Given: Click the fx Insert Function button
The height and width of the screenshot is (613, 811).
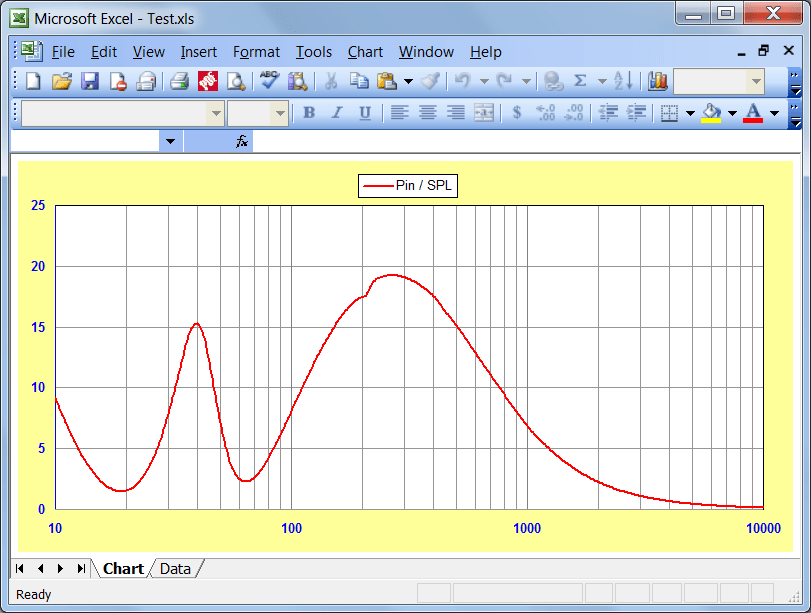Looking at the screenshot, I should tap(242, 141).
